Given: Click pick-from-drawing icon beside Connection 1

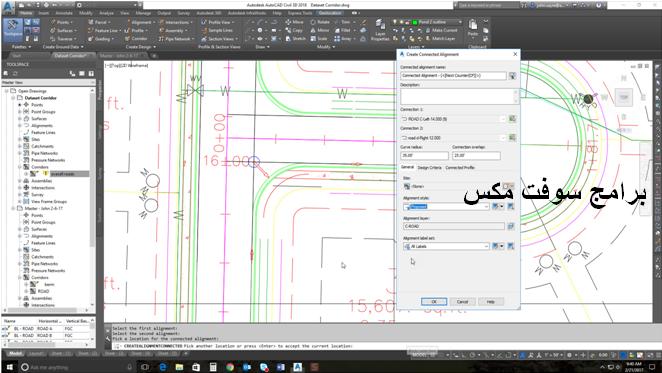Looking at the screenshot, I should pos(512,119).
